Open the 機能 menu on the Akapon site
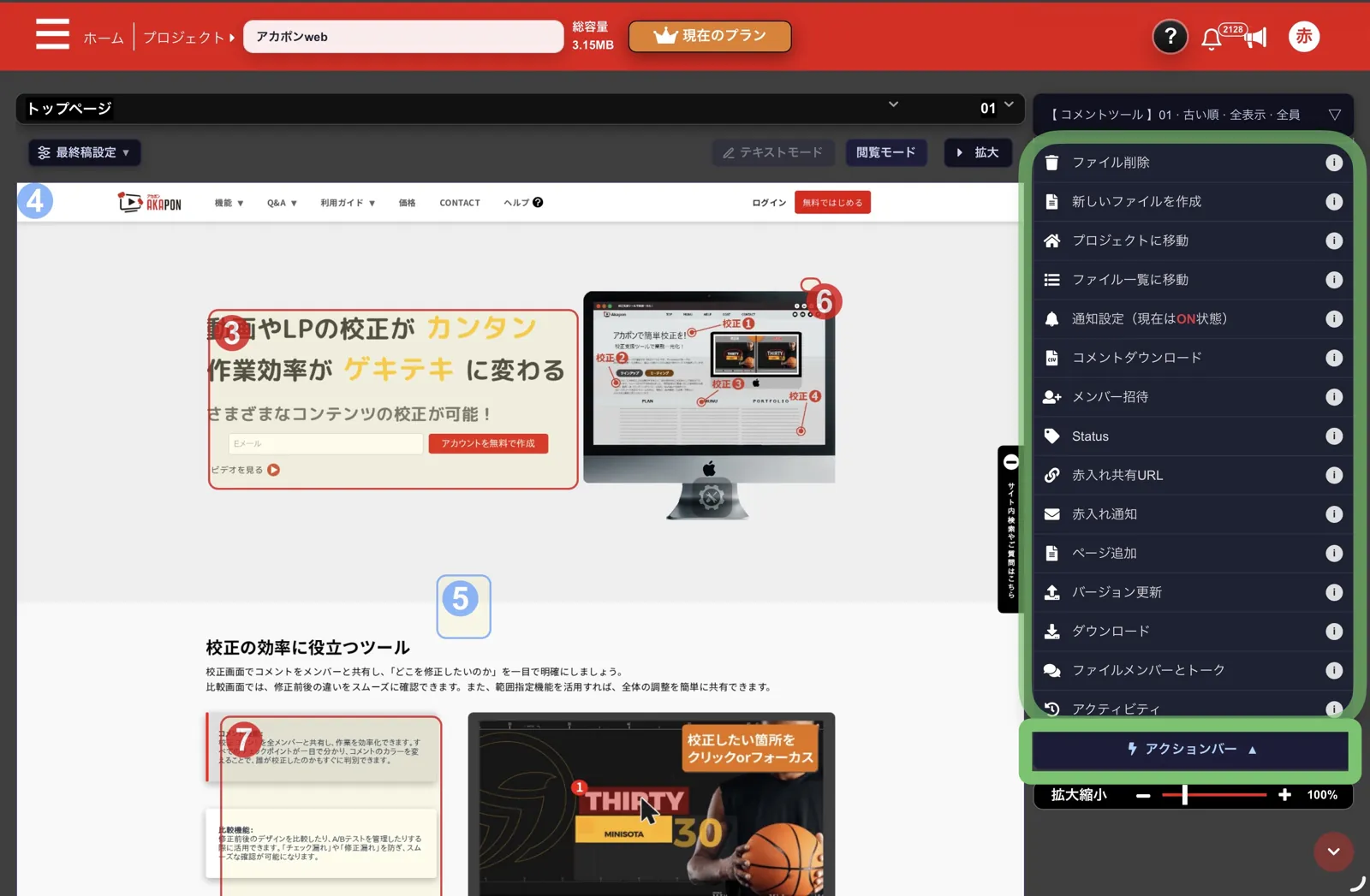This screenshot has width=1370, height=896. 229,203
